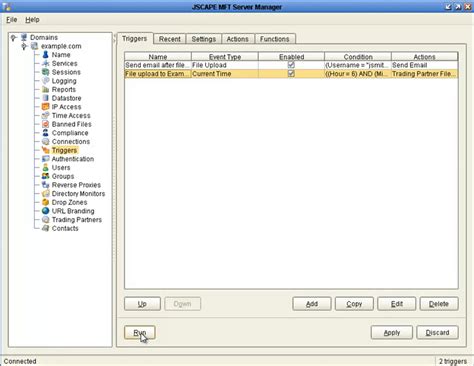The image size is (474, 366).
Task: Open the Help menu
Action: [32, 20]
